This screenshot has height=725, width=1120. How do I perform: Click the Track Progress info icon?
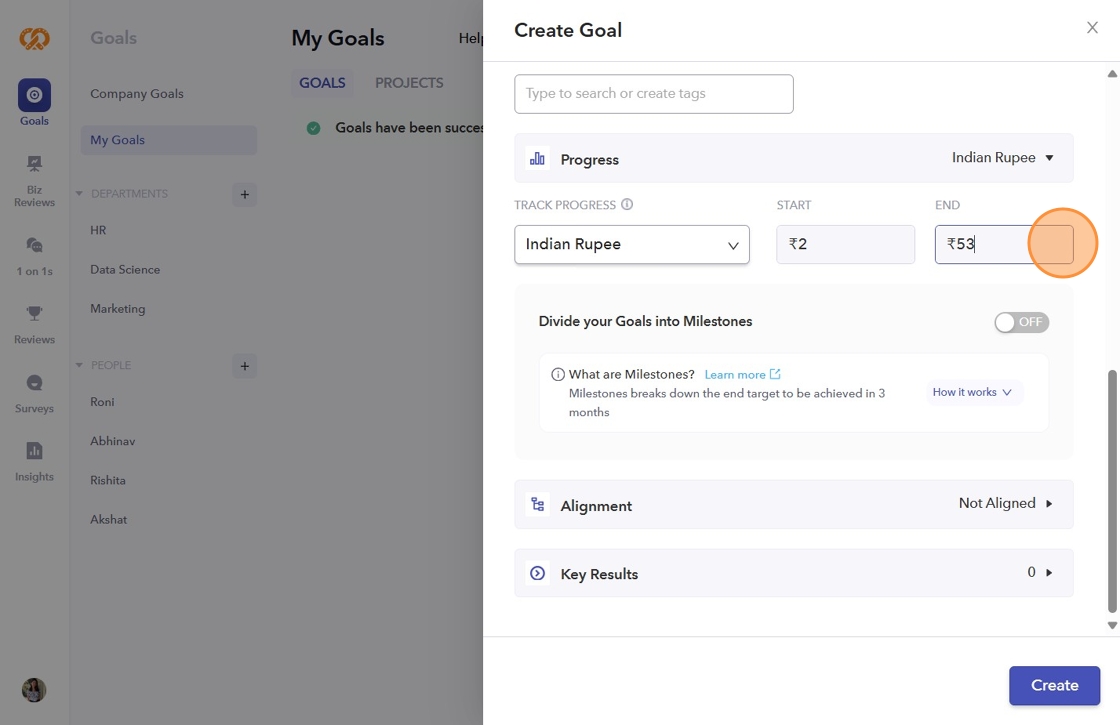click(x=627, y=205)
